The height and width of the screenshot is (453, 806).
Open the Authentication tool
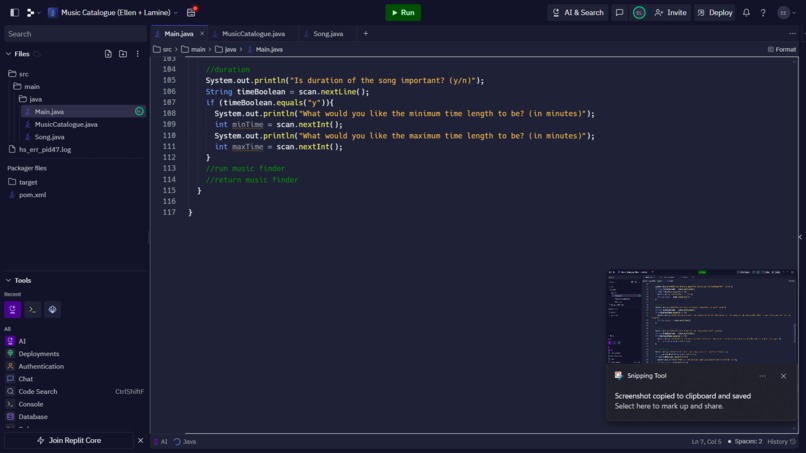point(41,367)
